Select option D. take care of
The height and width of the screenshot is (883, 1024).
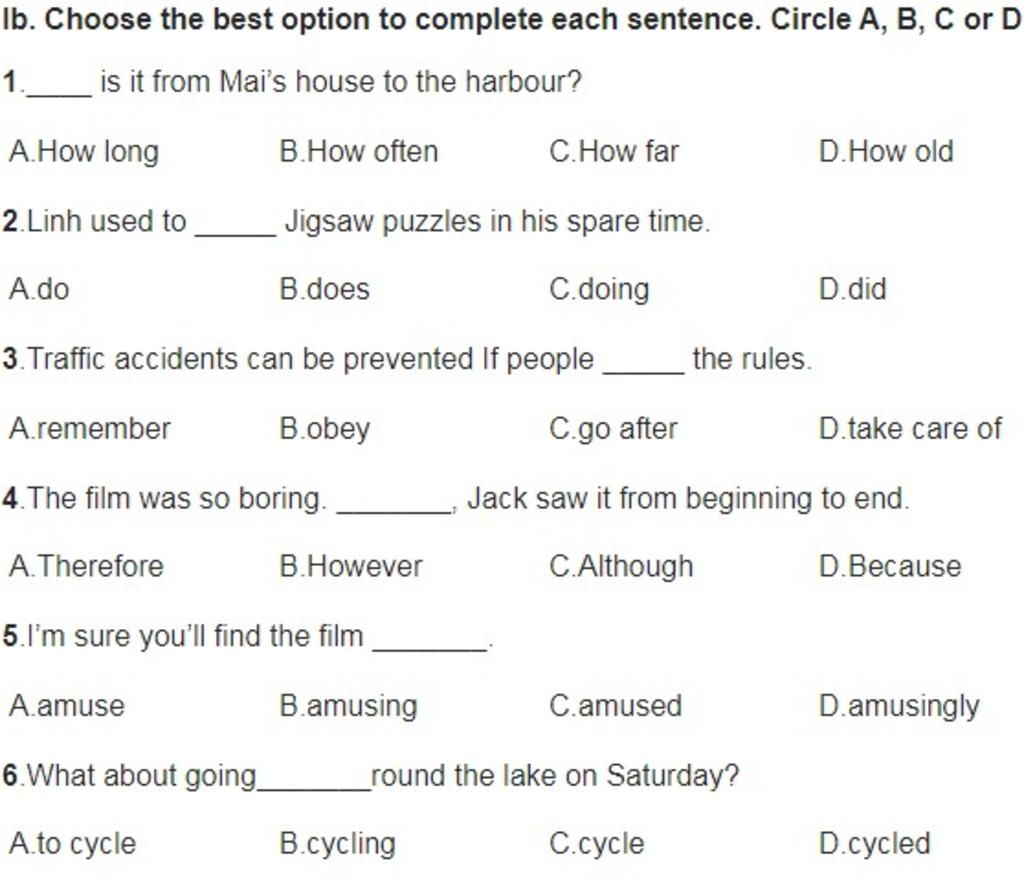[910, 428]
